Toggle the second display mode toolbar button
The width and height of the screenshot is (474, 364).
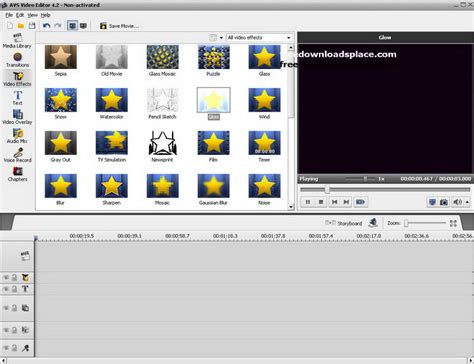pos(83,26)
